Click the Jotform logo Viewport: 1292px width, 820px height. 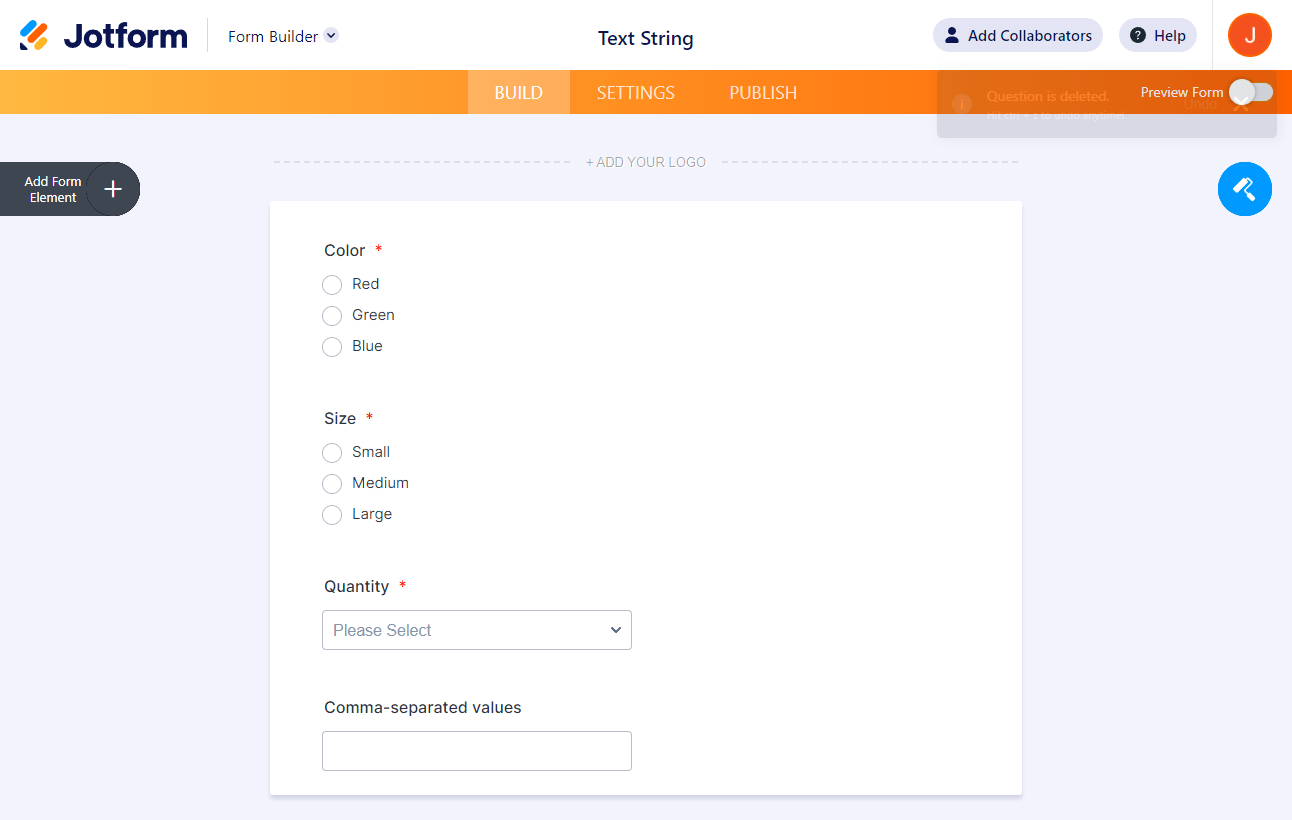click(104, 36)
